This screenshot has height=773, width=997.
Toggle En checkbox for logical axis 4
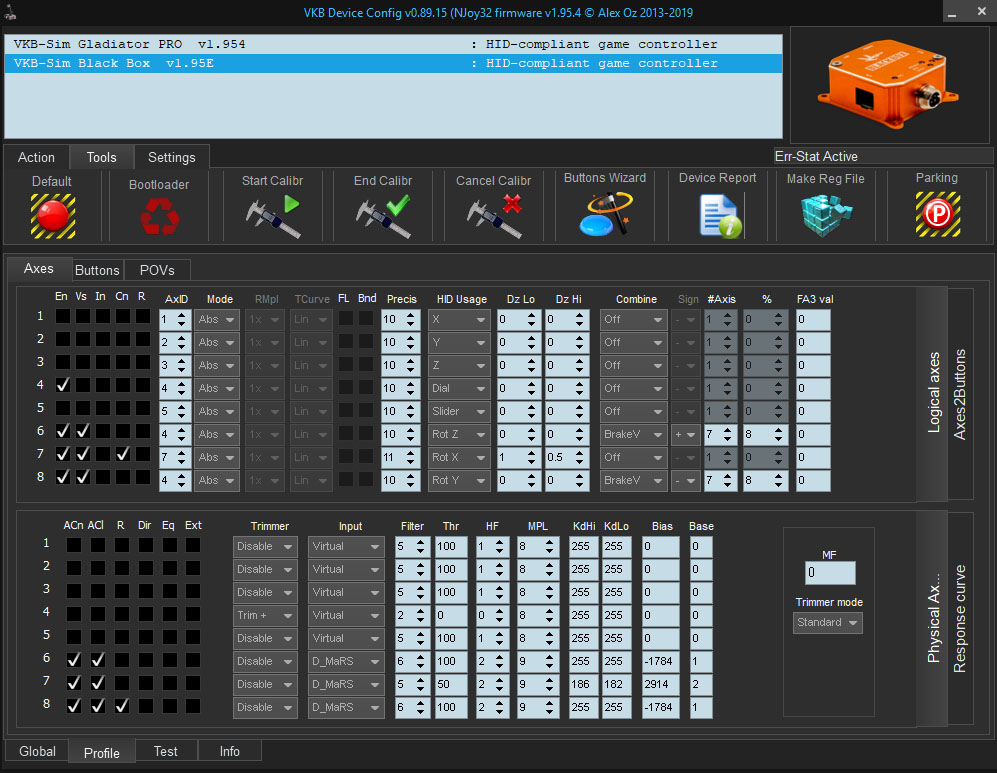pyautogui.click(x=62, y=385)
